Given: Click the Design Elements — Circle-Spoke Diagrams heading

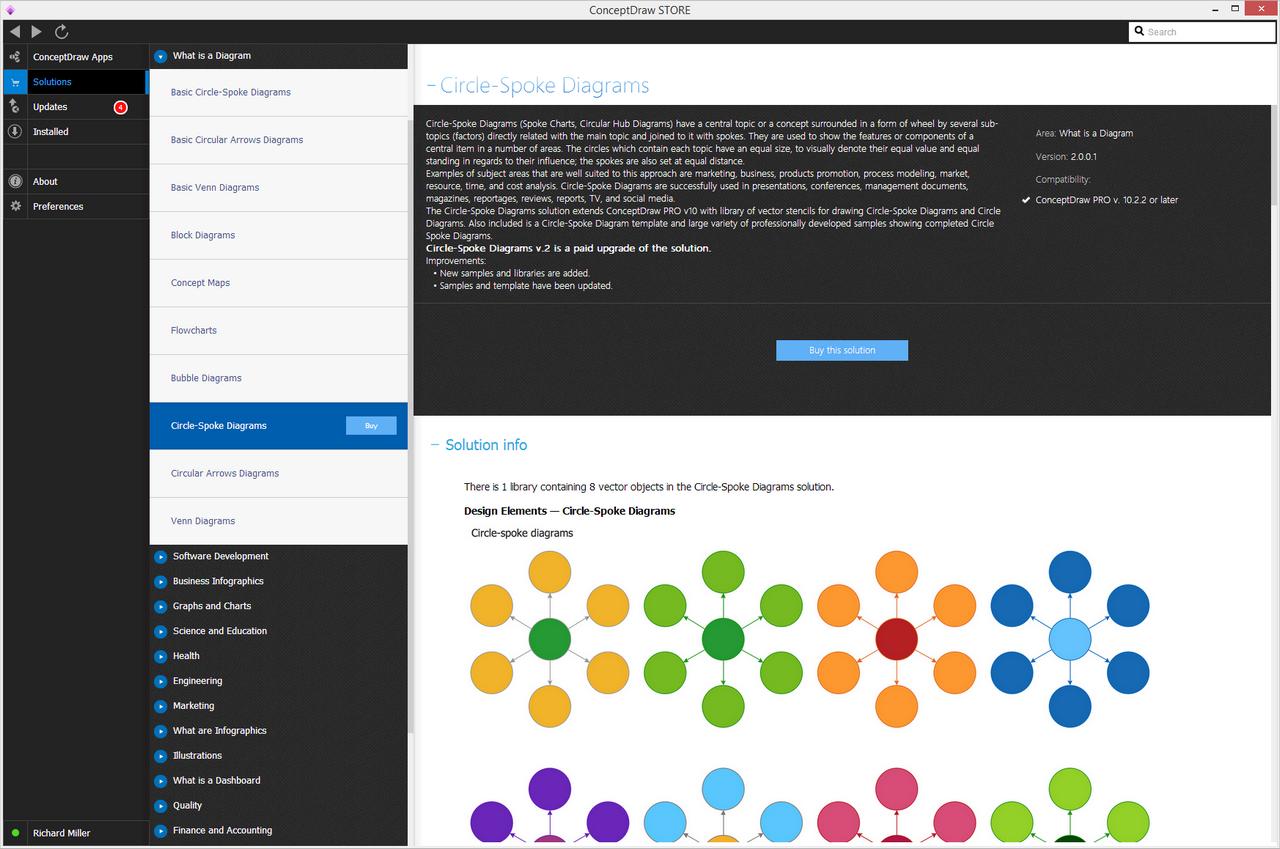Looking at the screenshot, I should click(570, 511).
